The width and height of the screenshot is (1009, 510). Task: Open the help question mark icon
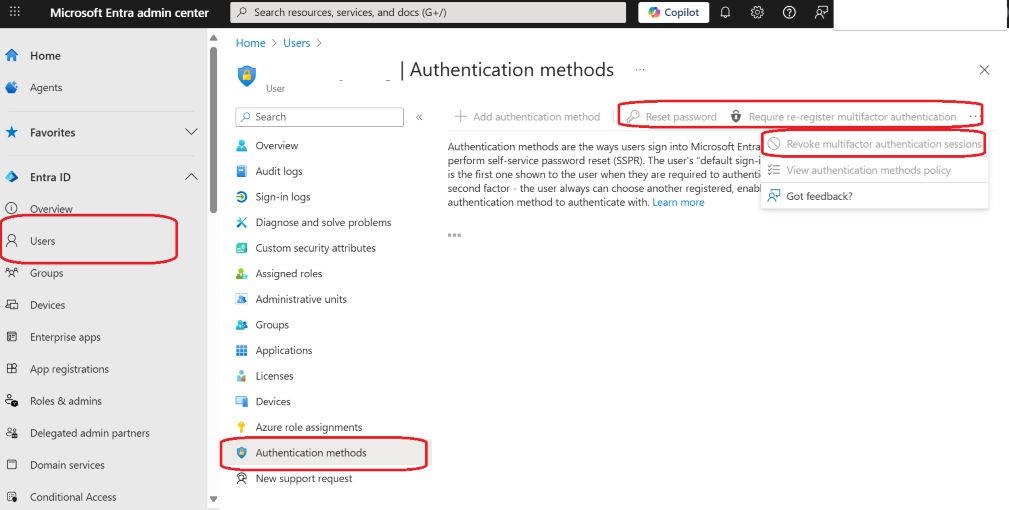[789, 12]
